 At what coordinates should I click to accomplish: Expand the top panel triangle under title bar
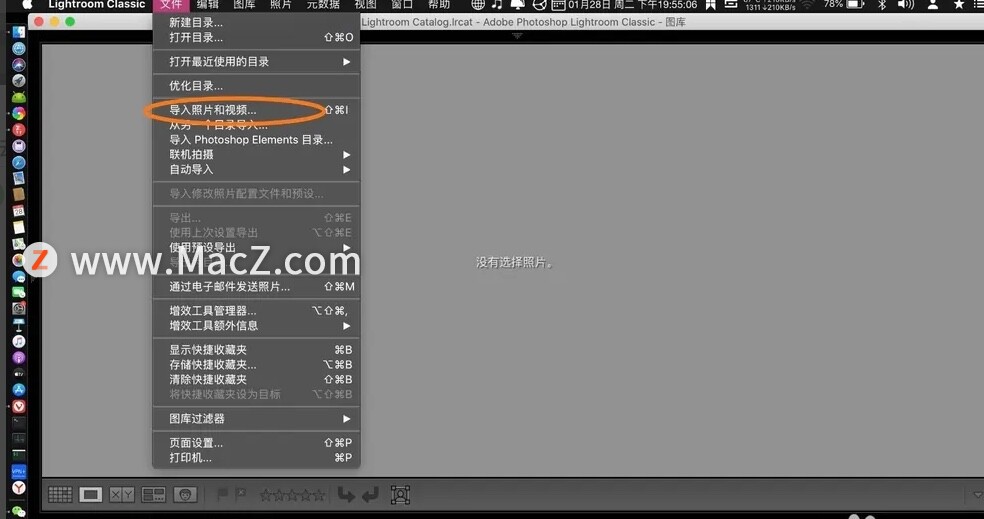517,36
